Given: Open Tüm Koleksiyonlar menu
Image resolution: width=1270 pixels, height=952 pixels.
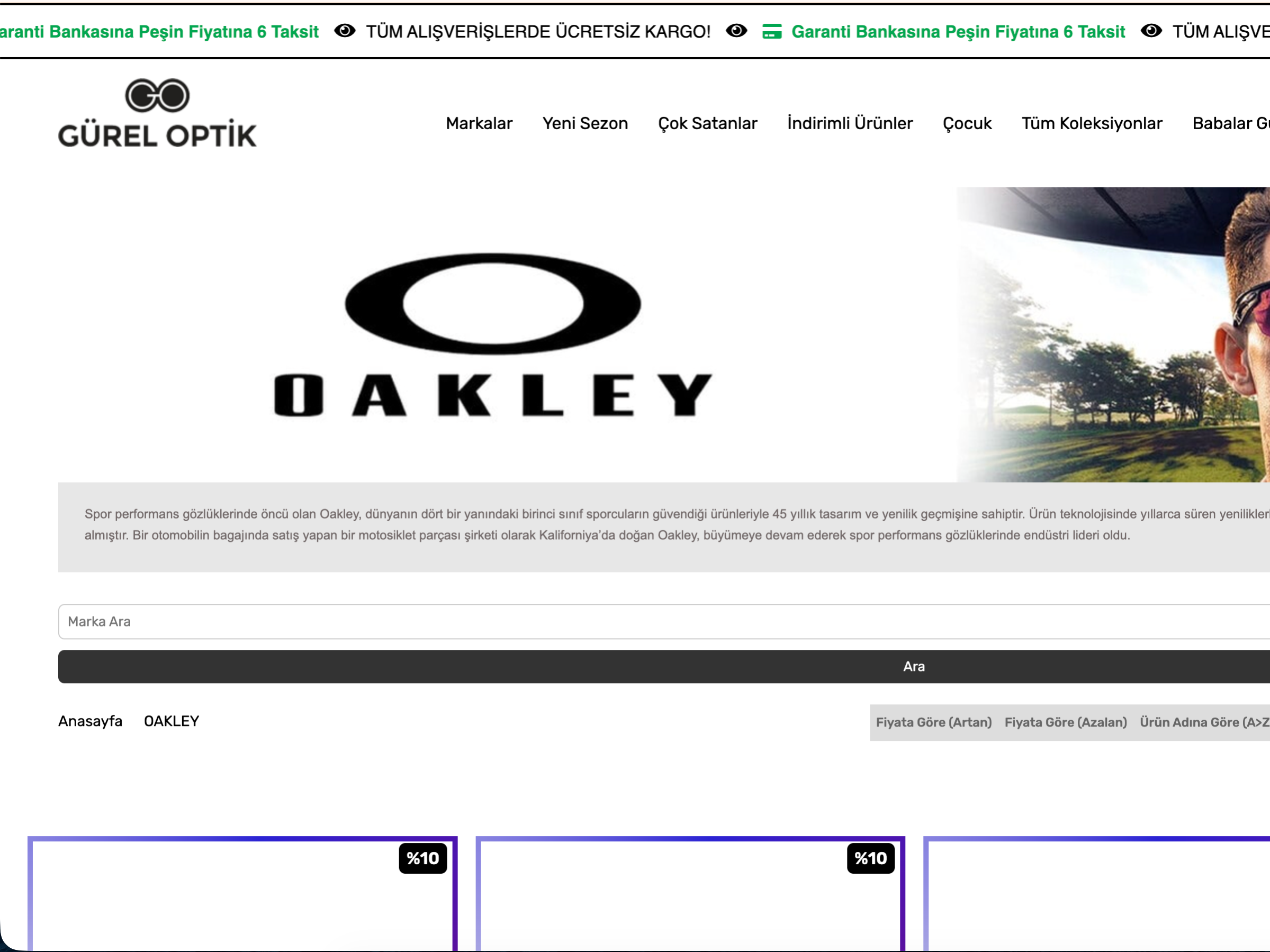Looking at the screenshot, I should (x=1092, y=123).
